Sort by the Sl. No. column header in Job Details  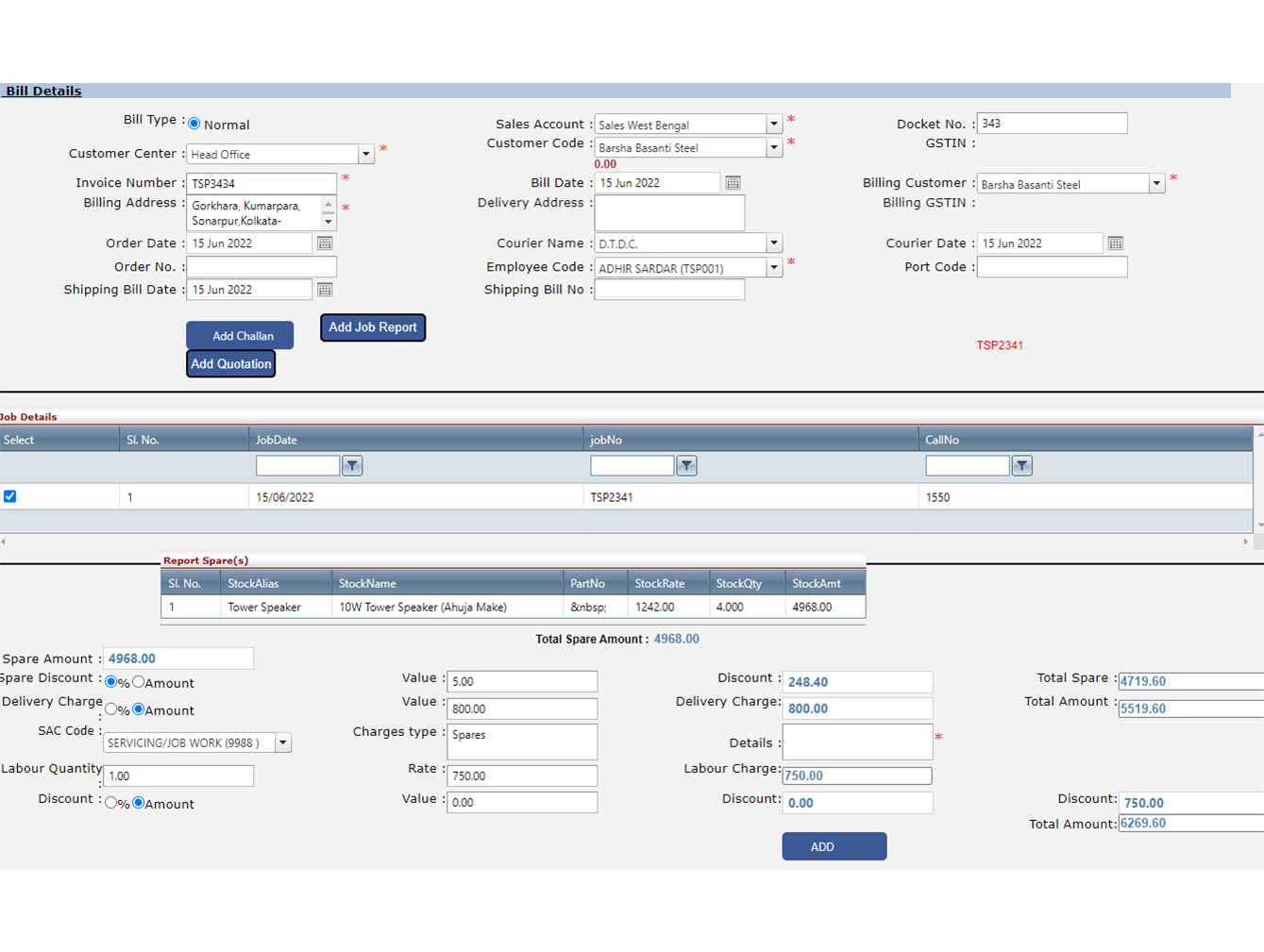coord(184,440)
